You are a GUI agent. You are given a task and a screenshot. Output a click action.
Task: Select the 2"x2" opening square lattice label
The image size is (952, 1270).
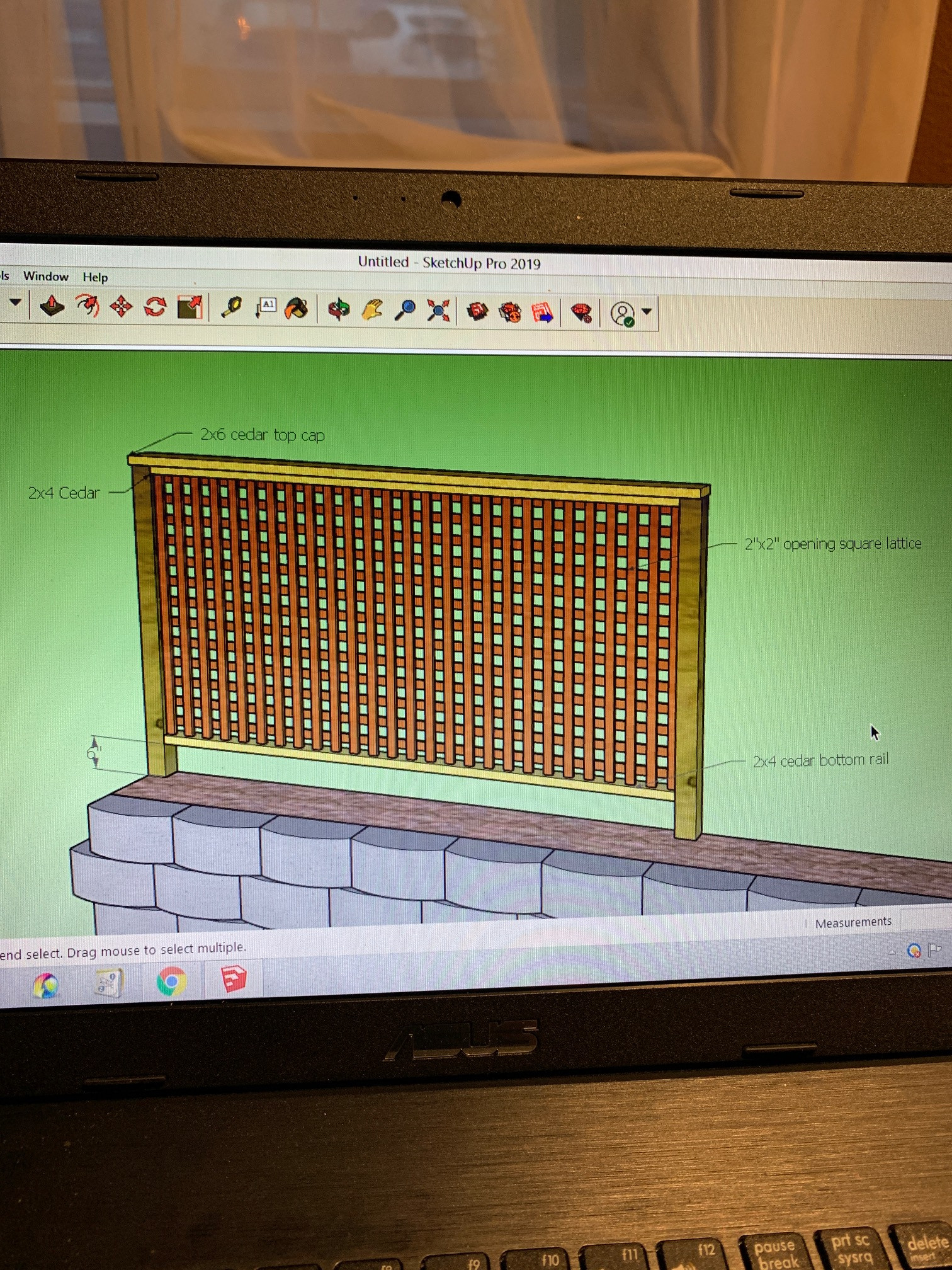coord(833,544)
